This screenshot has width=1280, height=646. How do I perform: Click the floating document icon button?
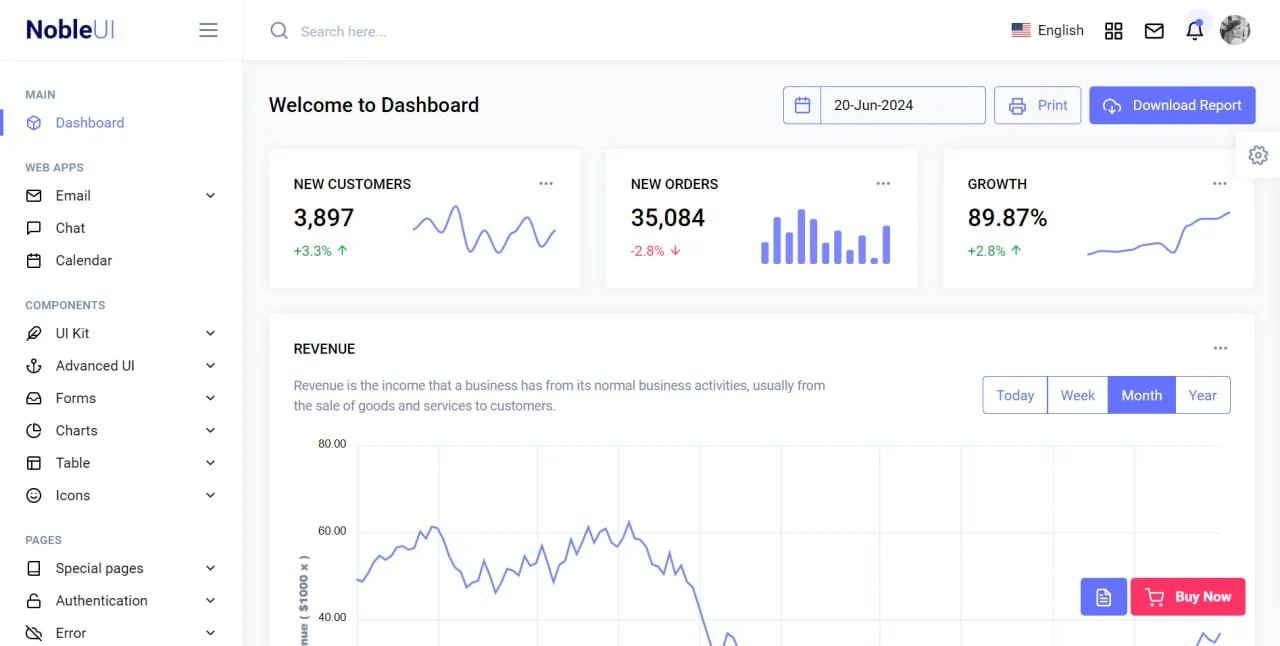tap(1104, 597)
